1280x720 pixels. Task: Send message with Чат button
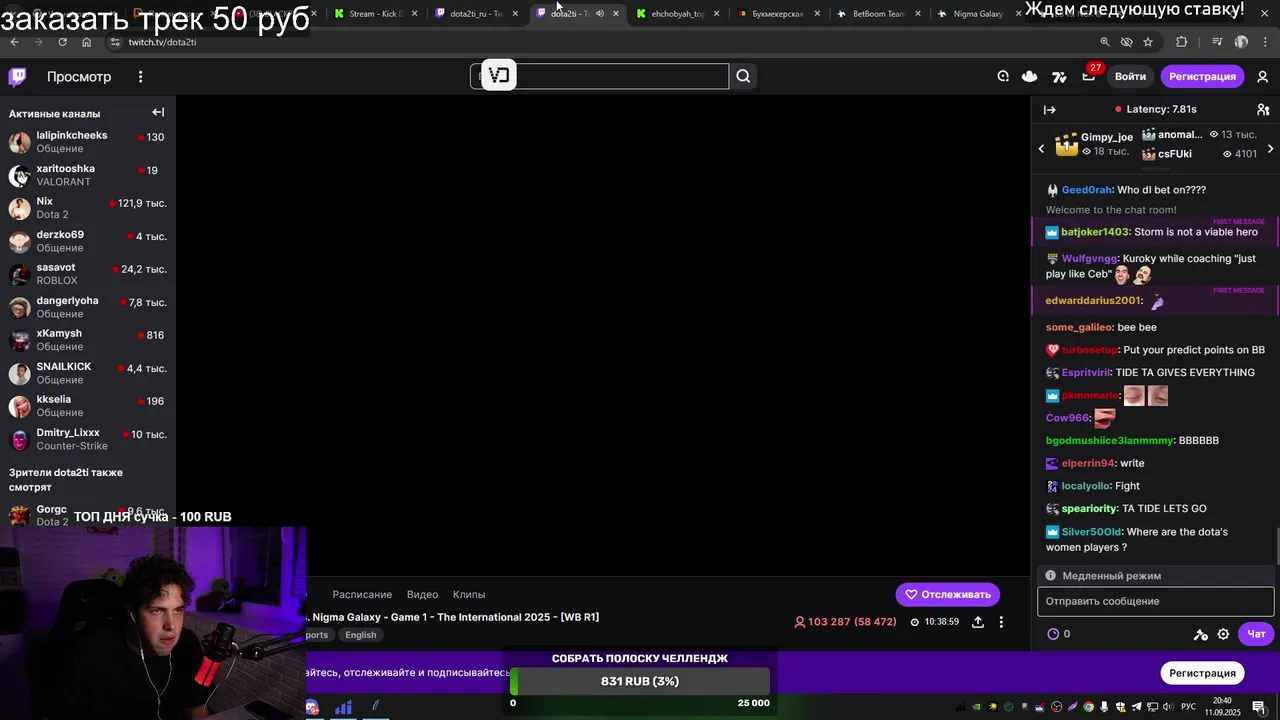click(1256, 634)
